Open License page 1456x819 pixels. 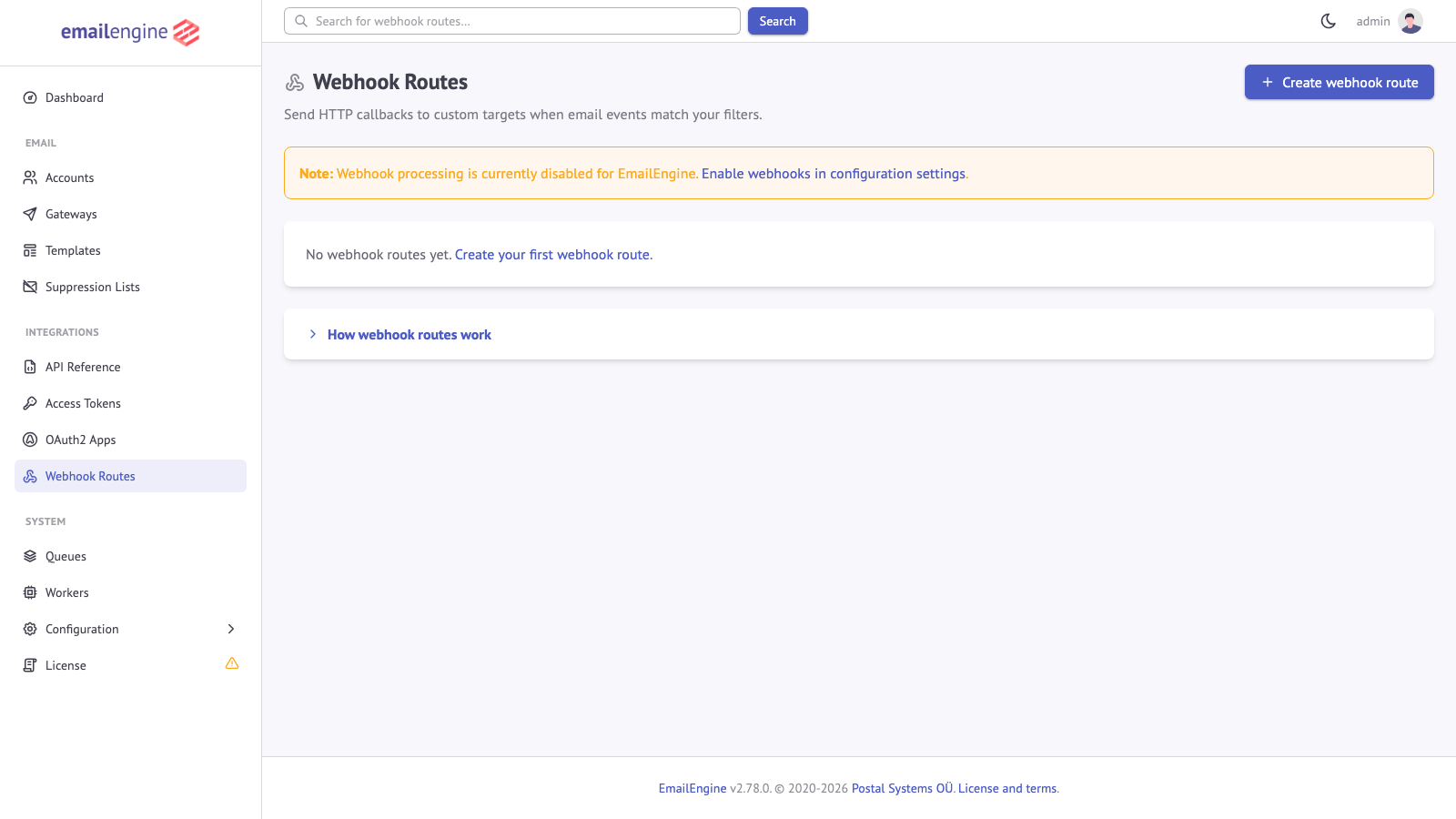click(130, 665)
